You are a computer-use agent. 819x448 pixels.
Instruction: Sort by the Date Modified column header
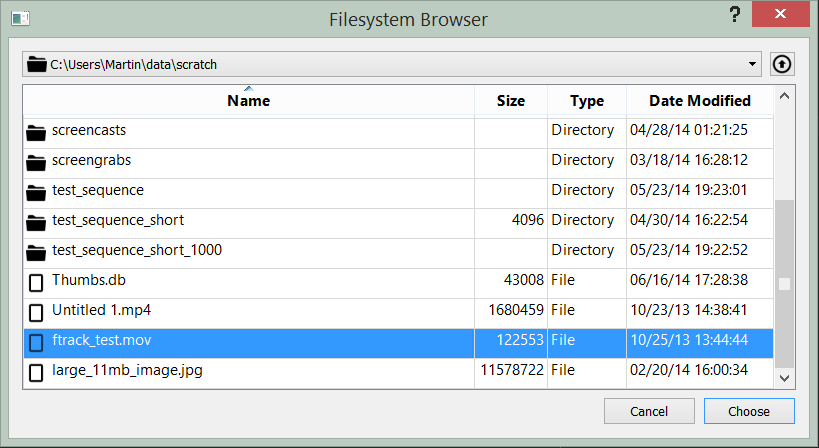pyautogui.click(x=700, y=100)
